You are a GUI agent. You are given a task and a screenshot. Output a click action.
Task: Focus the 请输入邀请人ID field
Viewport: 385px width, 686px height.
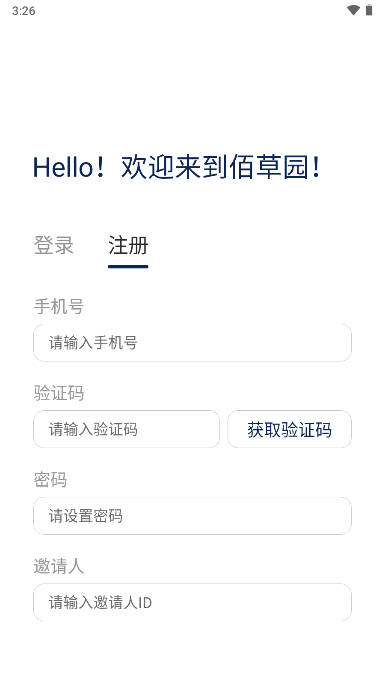coord(192,602)
